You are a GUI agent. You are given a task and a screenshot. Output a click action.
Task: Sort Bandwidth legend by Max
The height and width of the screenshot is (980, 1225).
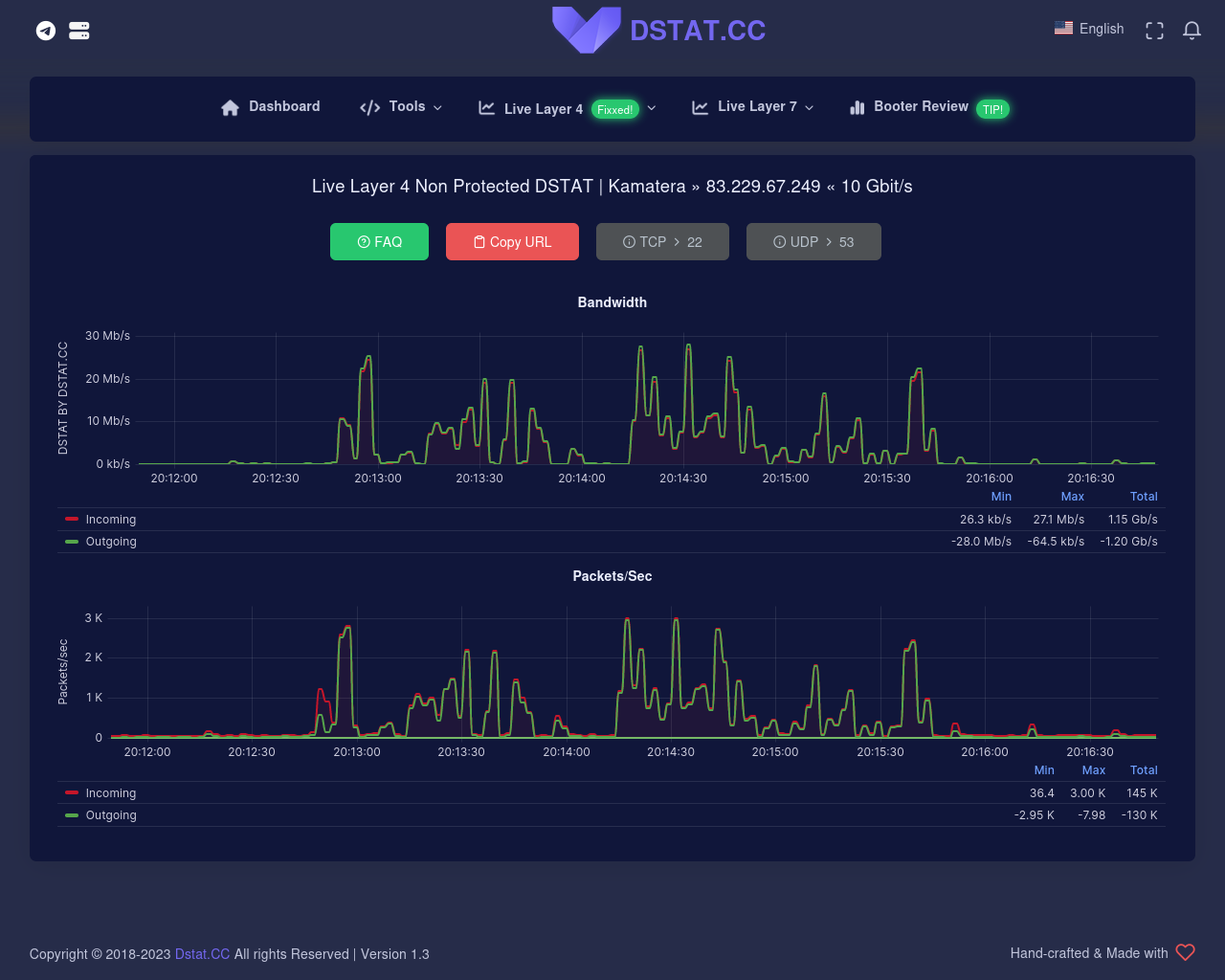(x=1073, y=497)
